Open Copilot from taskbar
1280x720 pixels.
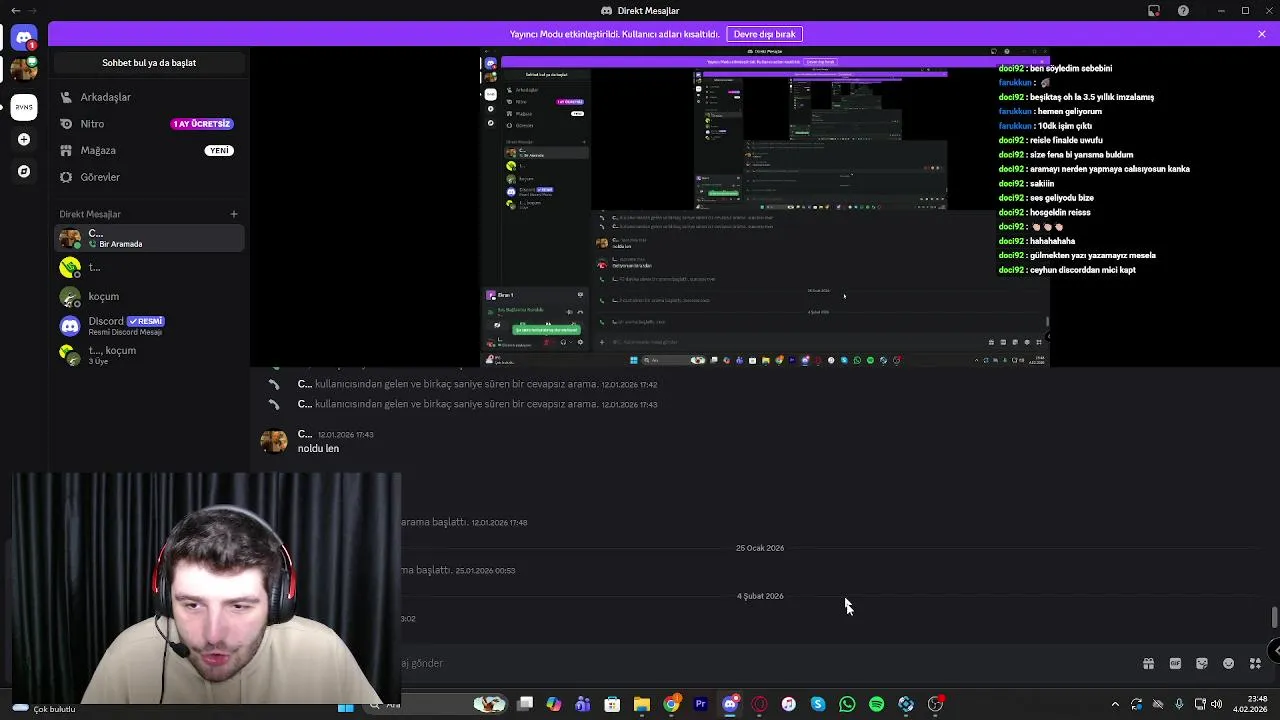[554, 705]
